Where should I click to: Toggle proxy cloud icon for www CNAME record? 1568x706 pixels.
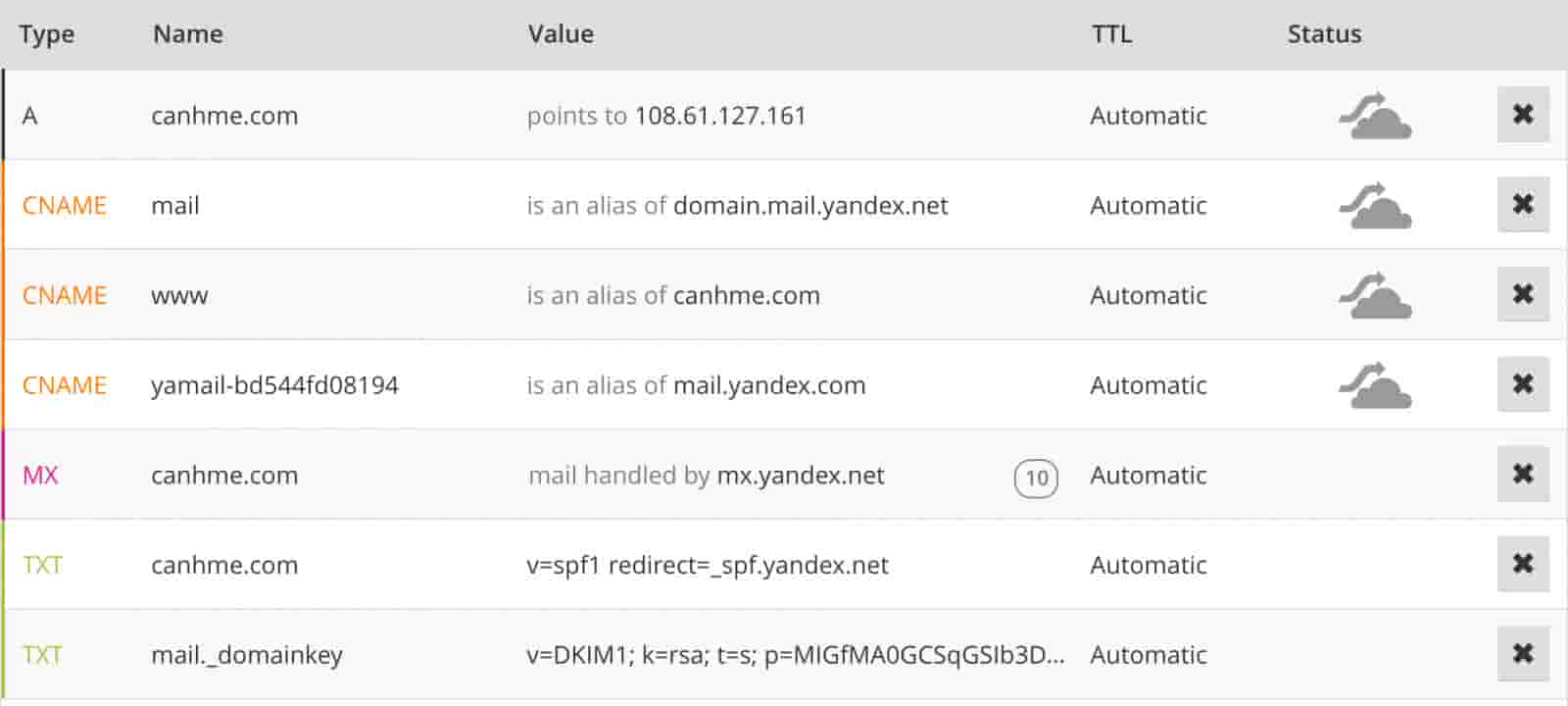click(1375, 296)
